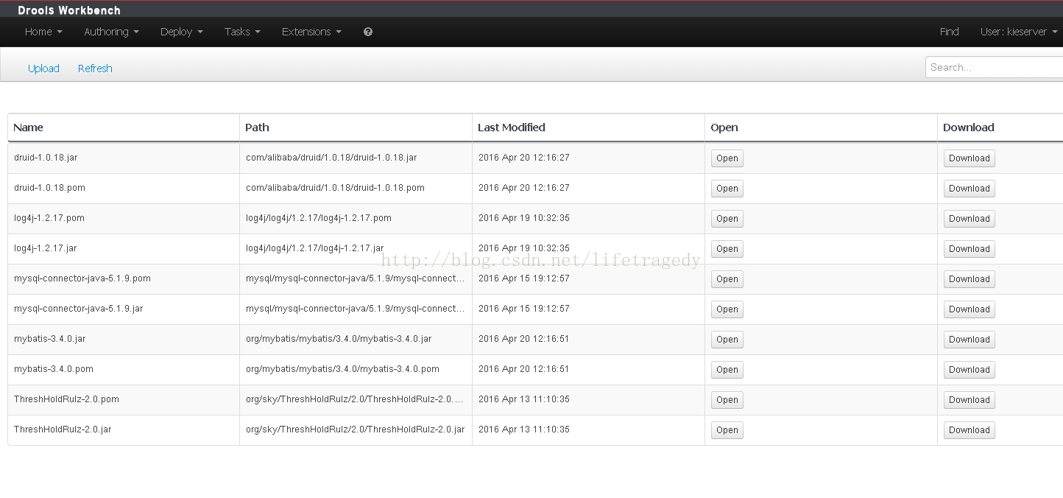This screenshot has width=1063, height=498.
Task: Click the Drools Workbench title
Action: 69,10
